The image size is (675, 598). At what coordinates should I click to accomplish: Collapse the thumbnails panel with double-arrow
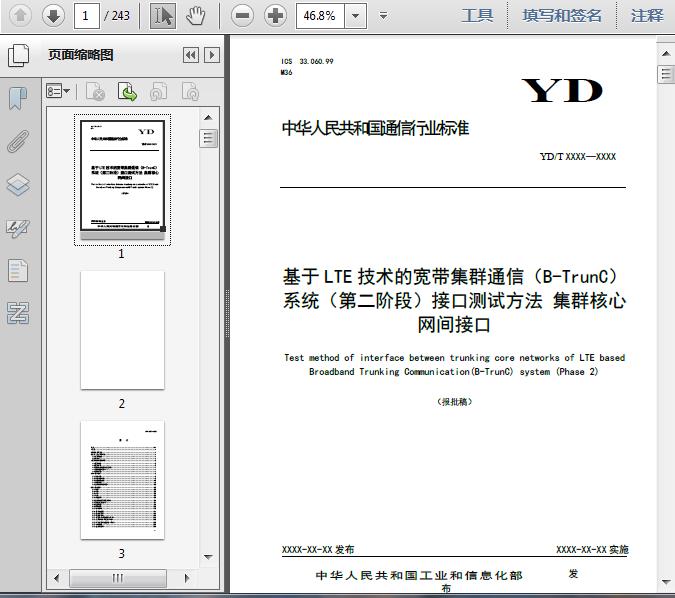click(191, 55)
